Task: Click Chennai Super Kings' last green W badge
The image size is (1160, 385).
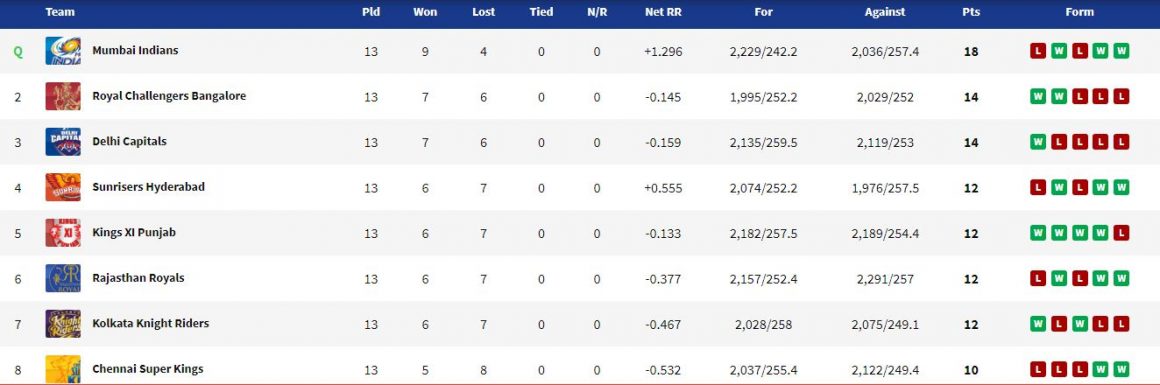Action: tap(1121, 369)
